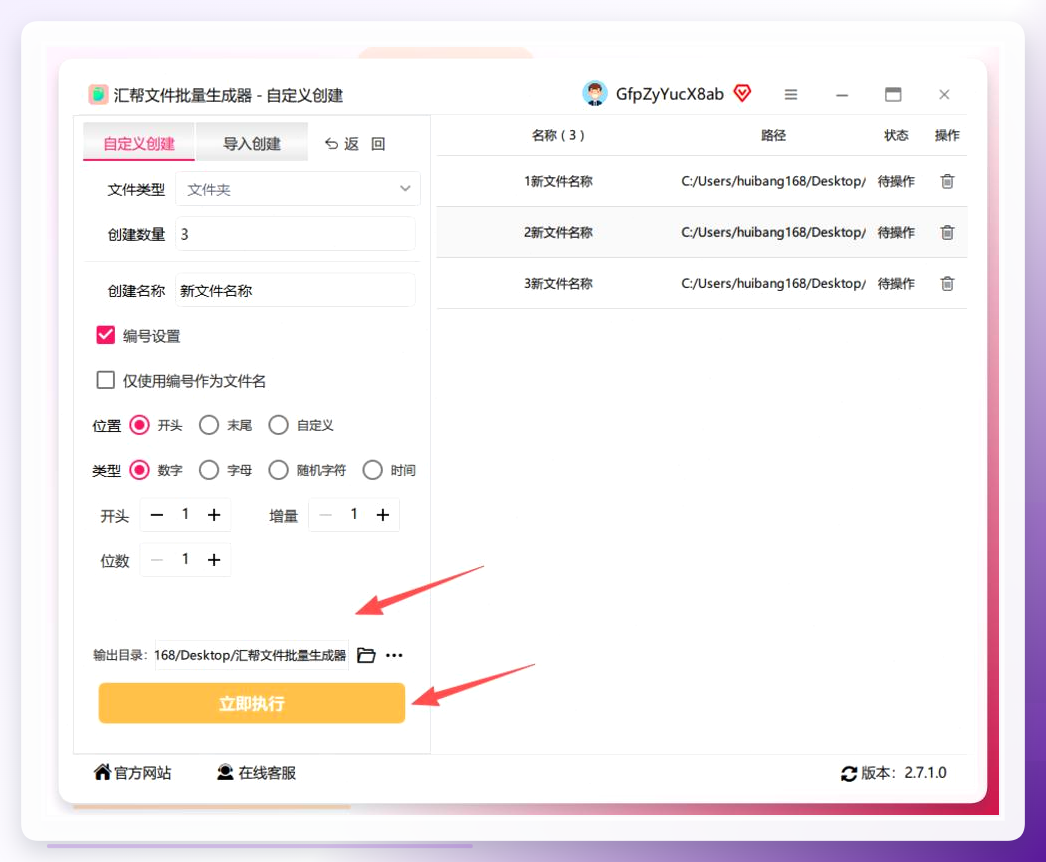
Task: Click the 路径 column header
Action: (773, 135)
